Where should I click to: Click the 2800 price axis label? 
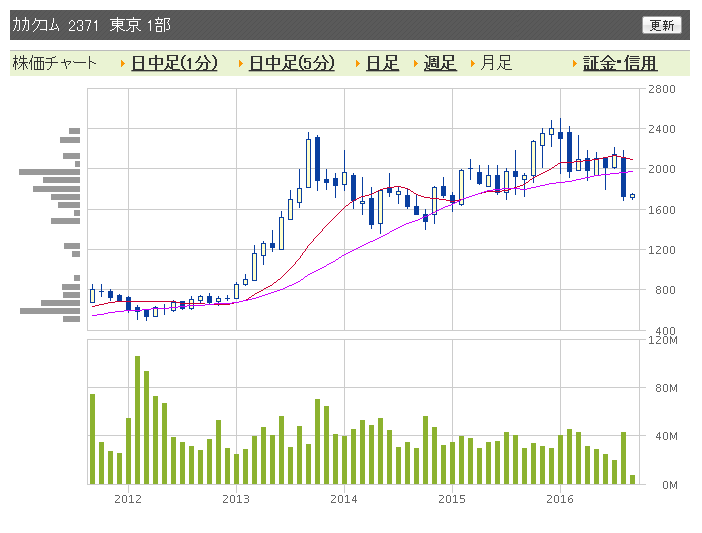pyautogui.click(x=662, y=89)
